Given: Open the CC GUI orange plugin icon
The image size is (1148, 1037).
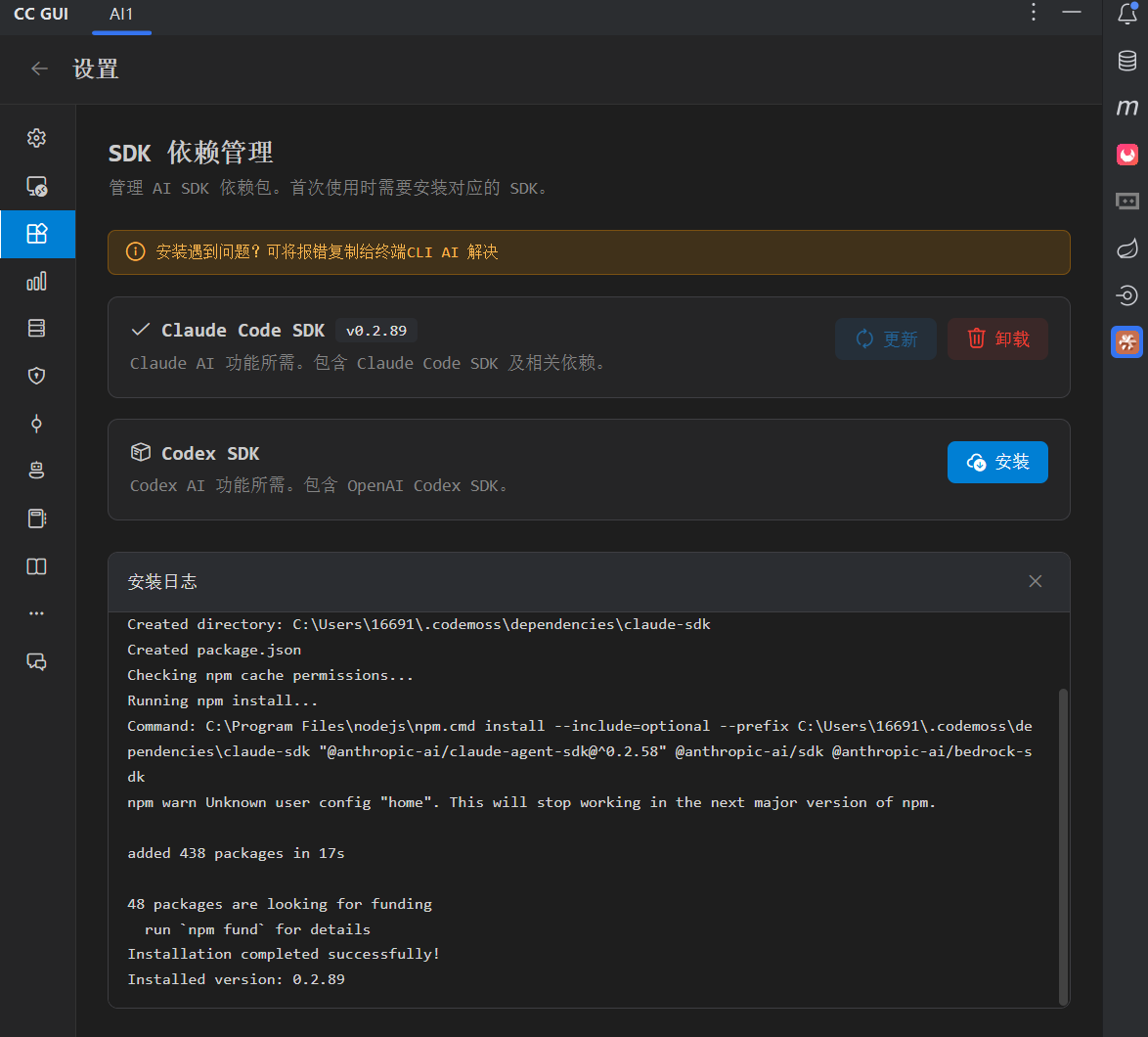Looking at the screenshot, I should point(1127,342).
